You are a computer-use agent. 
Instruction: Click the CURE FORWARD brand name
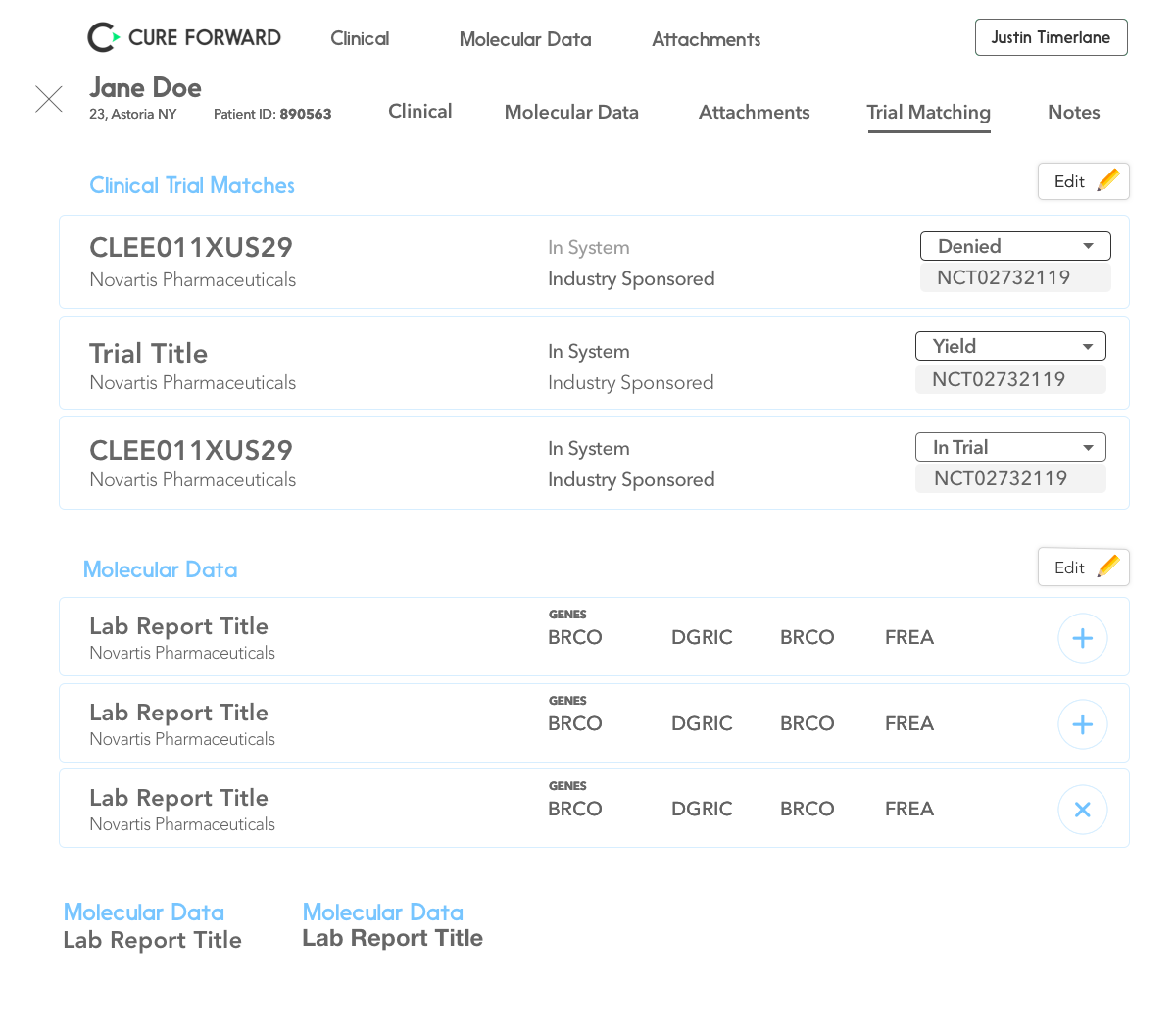pyautogui.click(x=205, y=37)
